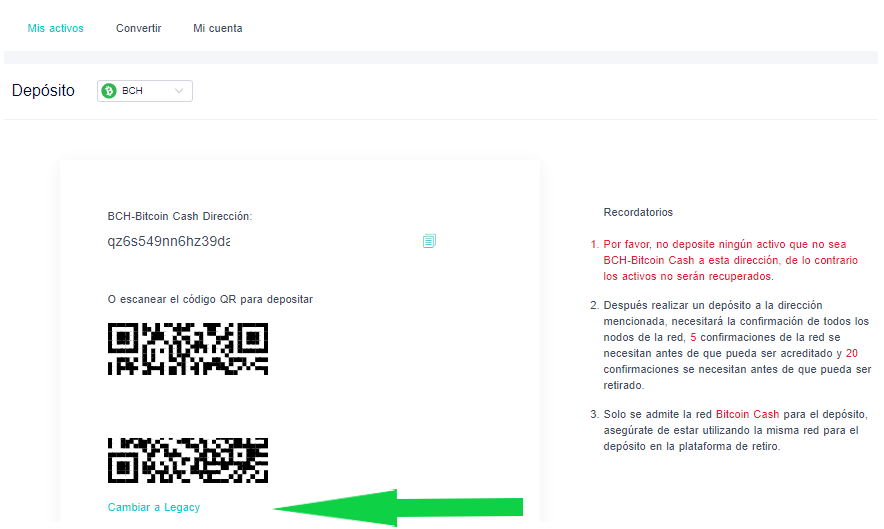The image size is (884, 529).
Task: Copy the BCH deposit address icon
Action: tap(429, 241)
